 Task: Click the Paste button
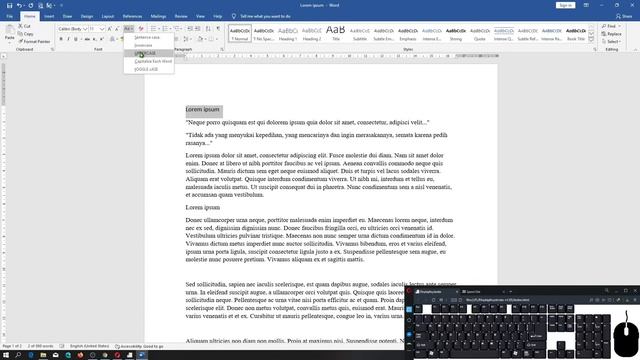click(9, 33)
